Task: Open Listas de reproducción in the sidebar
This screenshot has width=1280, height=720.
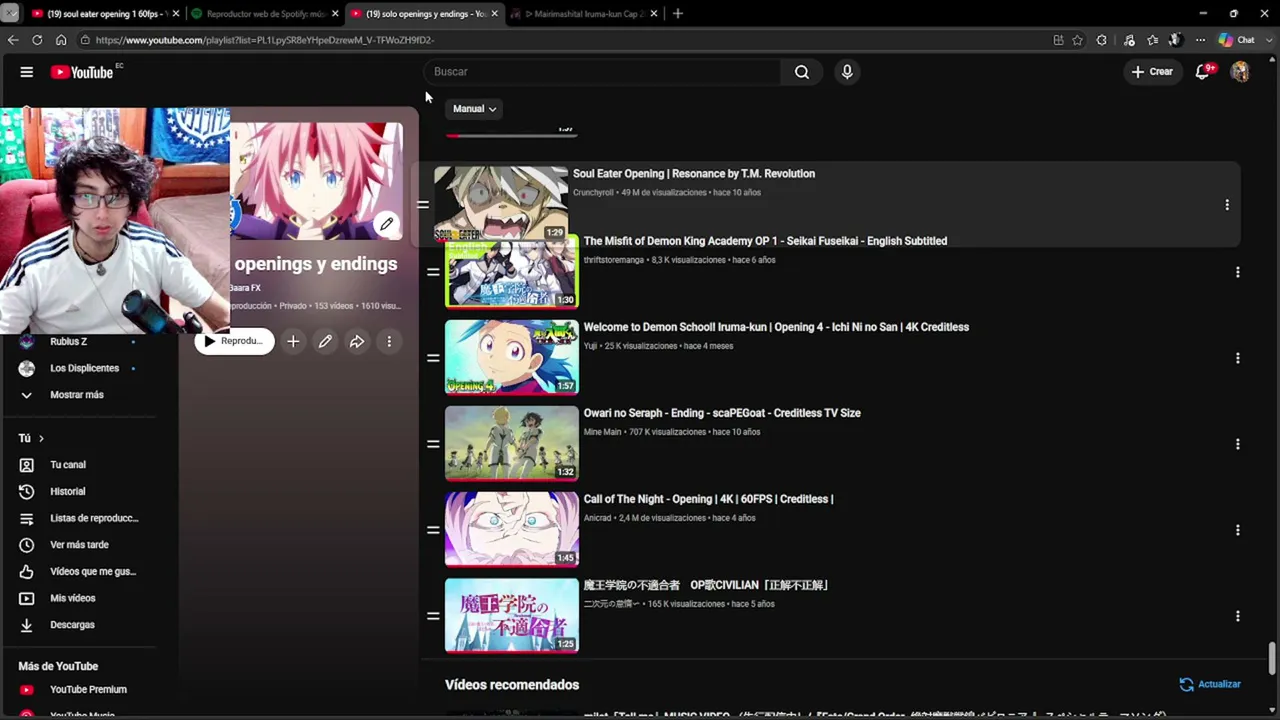Action: tap(94, 518)
